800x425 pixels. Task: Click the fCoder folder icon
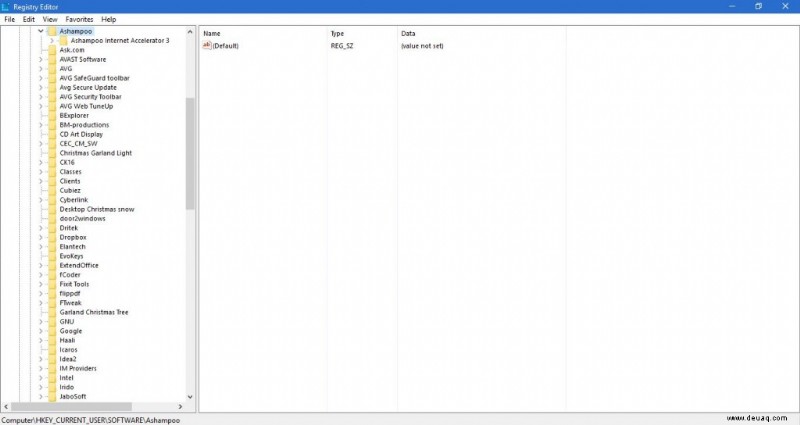[52, 274]
